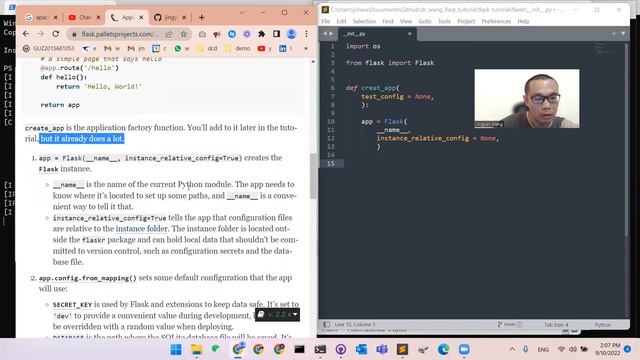Click line number 15 in gutter
This screenshot has height=360, width=640.
(330, 163)
